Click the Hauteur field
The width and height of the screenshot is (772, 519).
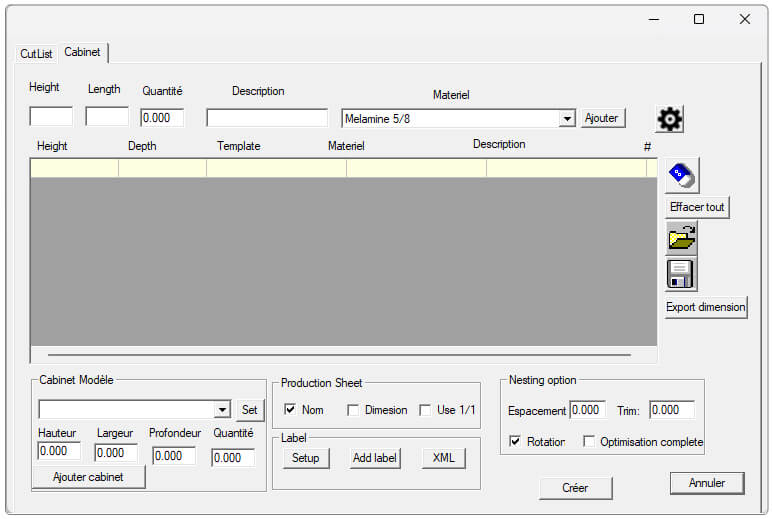click(59, 451)
